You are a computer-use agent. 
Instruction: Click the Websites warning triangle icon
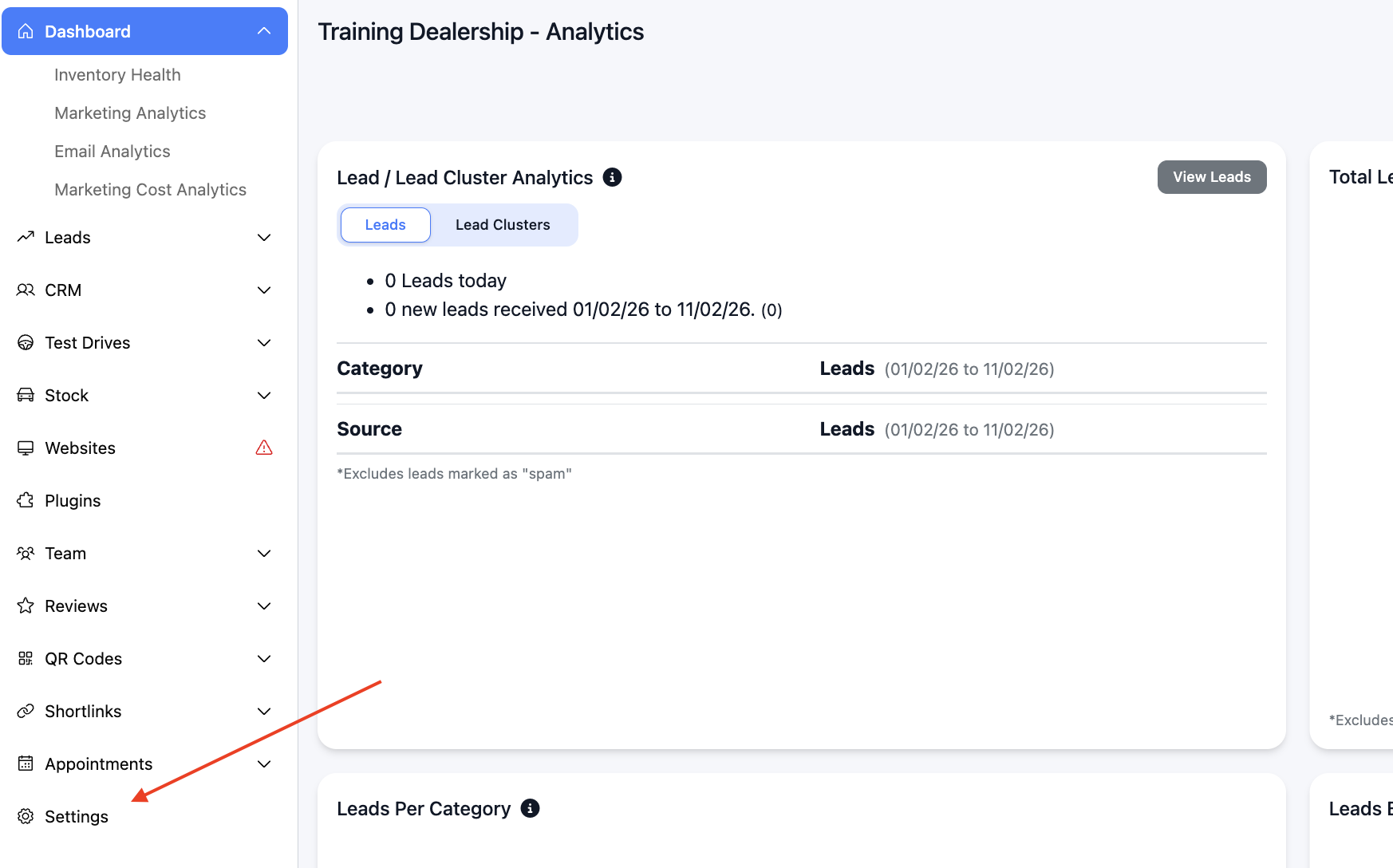pos(264,448)
